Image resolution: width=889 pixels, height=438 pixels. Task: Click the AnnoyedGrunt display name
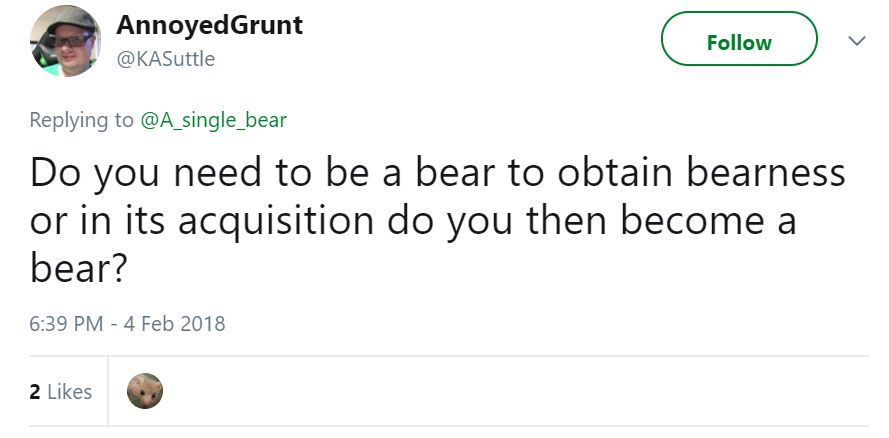(210, 25)
